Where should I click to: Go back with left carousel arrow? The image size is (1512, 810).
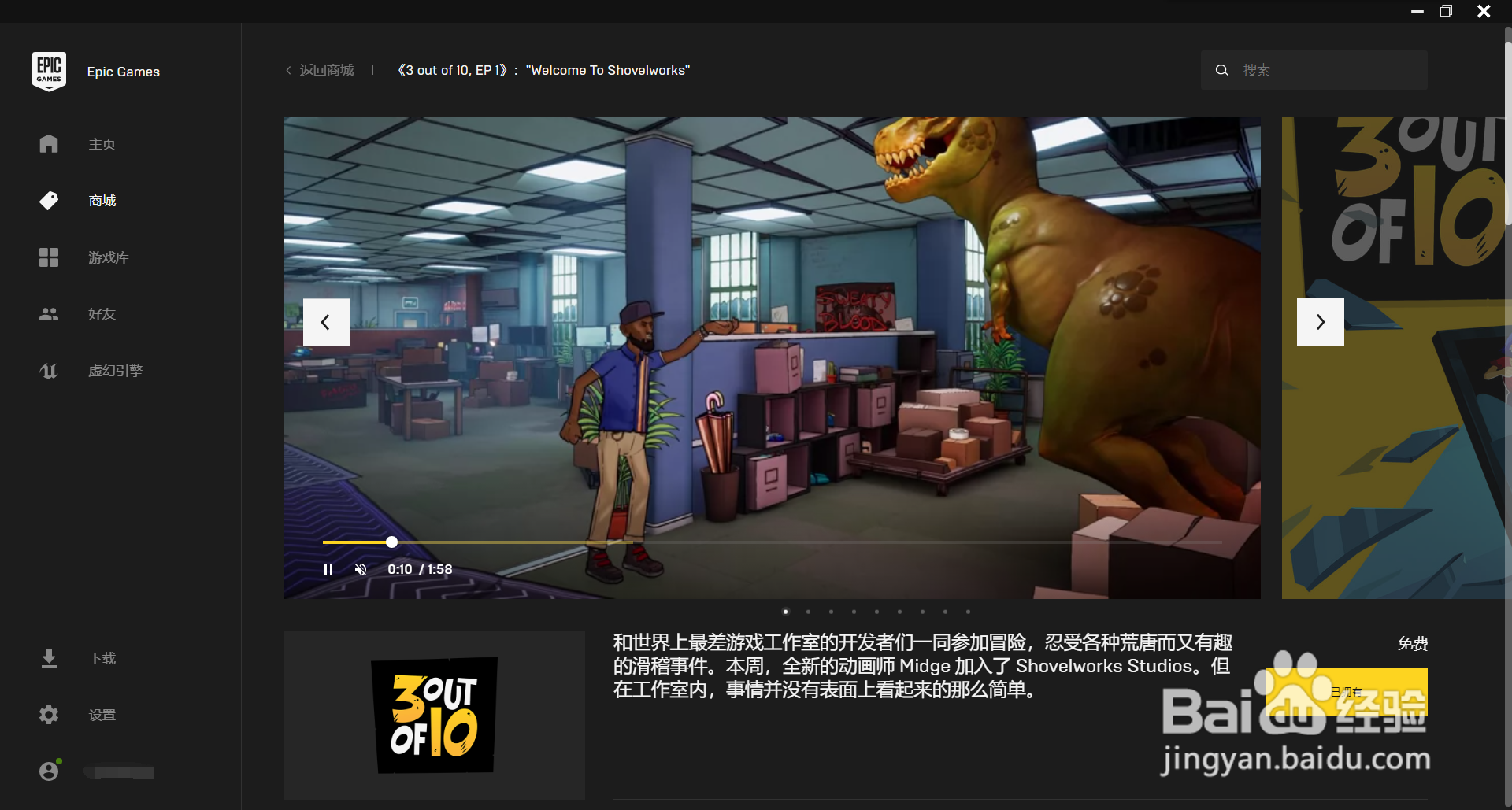[326, 322]
